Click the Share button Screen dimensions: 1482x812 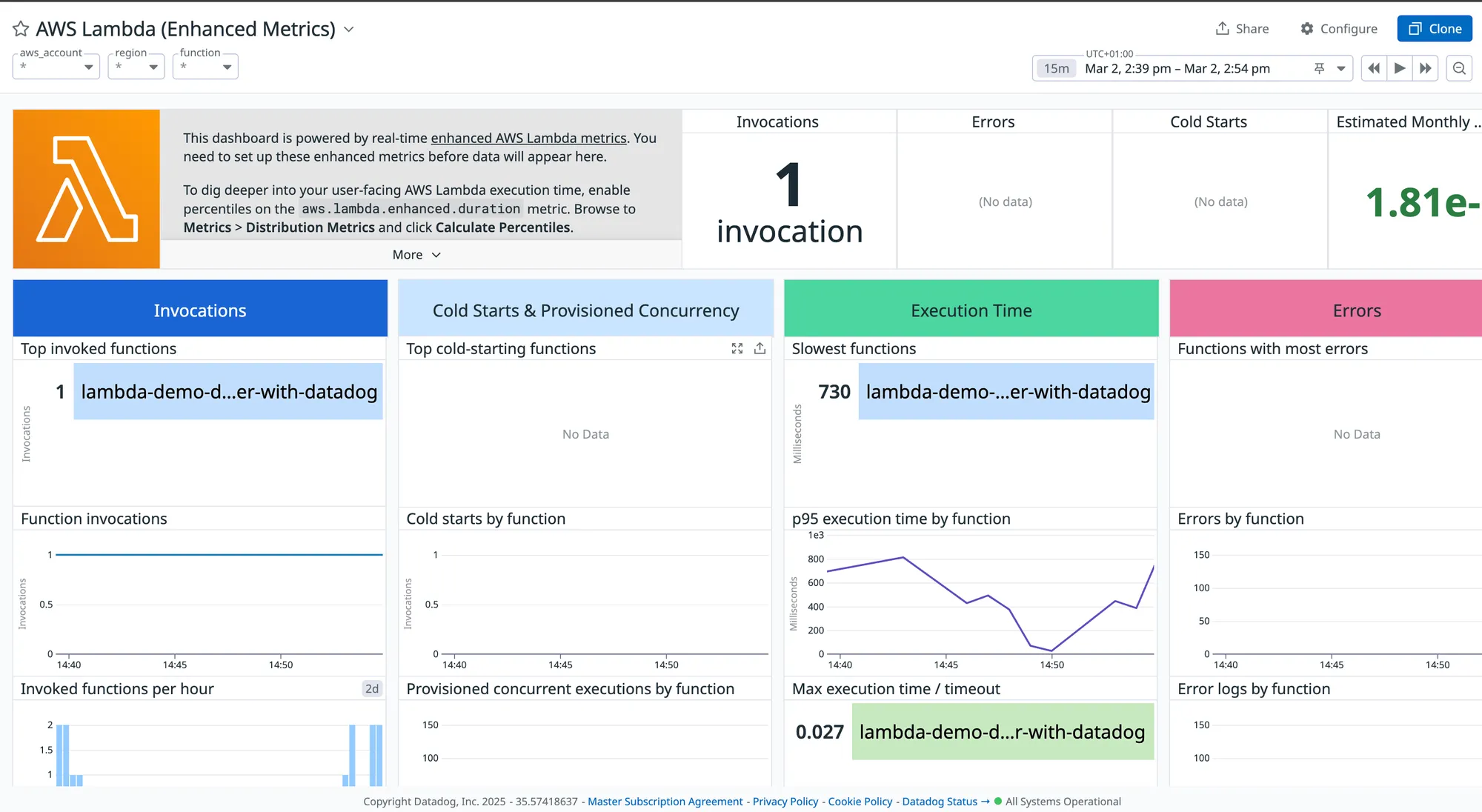1242,29
